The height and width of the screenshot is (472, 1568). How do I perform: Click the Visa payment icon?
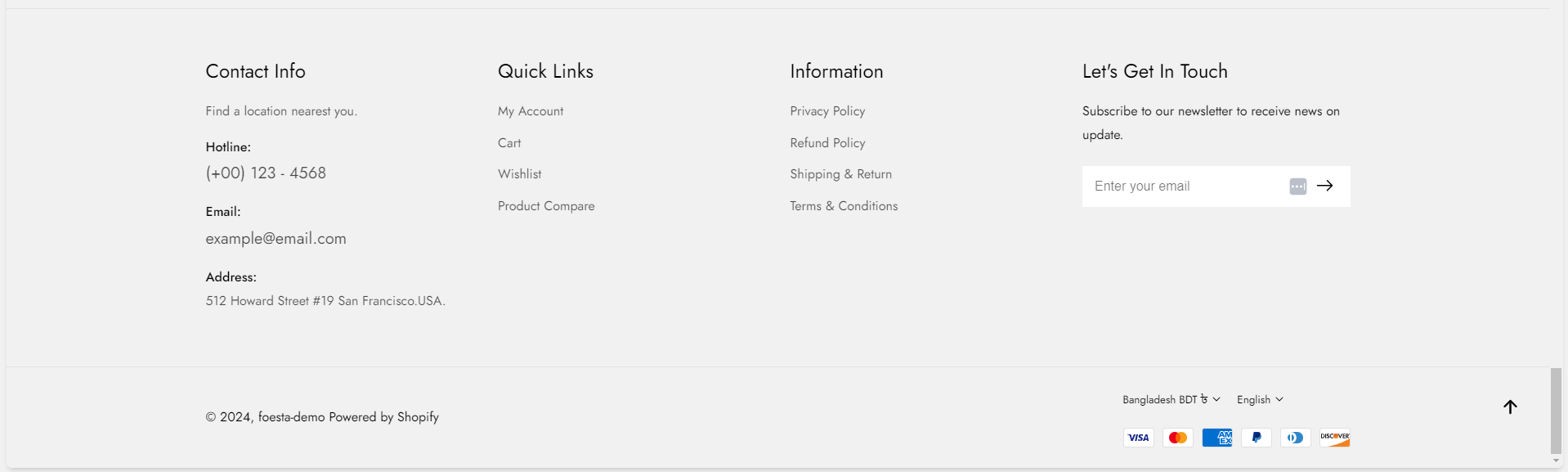pyautogui.click(x=1138, y=438)
